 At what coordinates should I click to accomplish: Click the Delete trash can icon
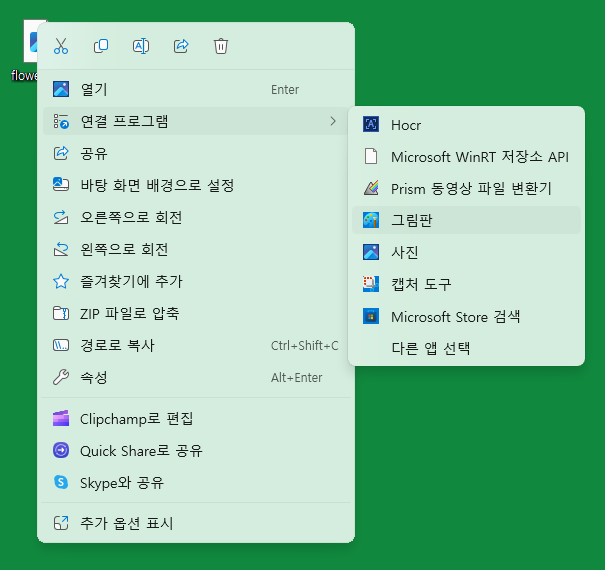(x=221, y=46)
